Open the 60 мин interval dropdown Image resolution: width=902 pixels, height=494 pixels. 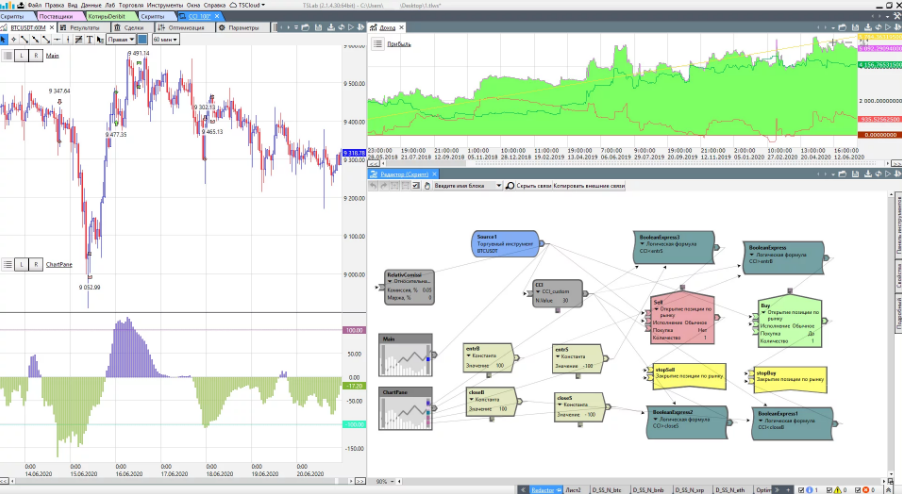[166, 39]
